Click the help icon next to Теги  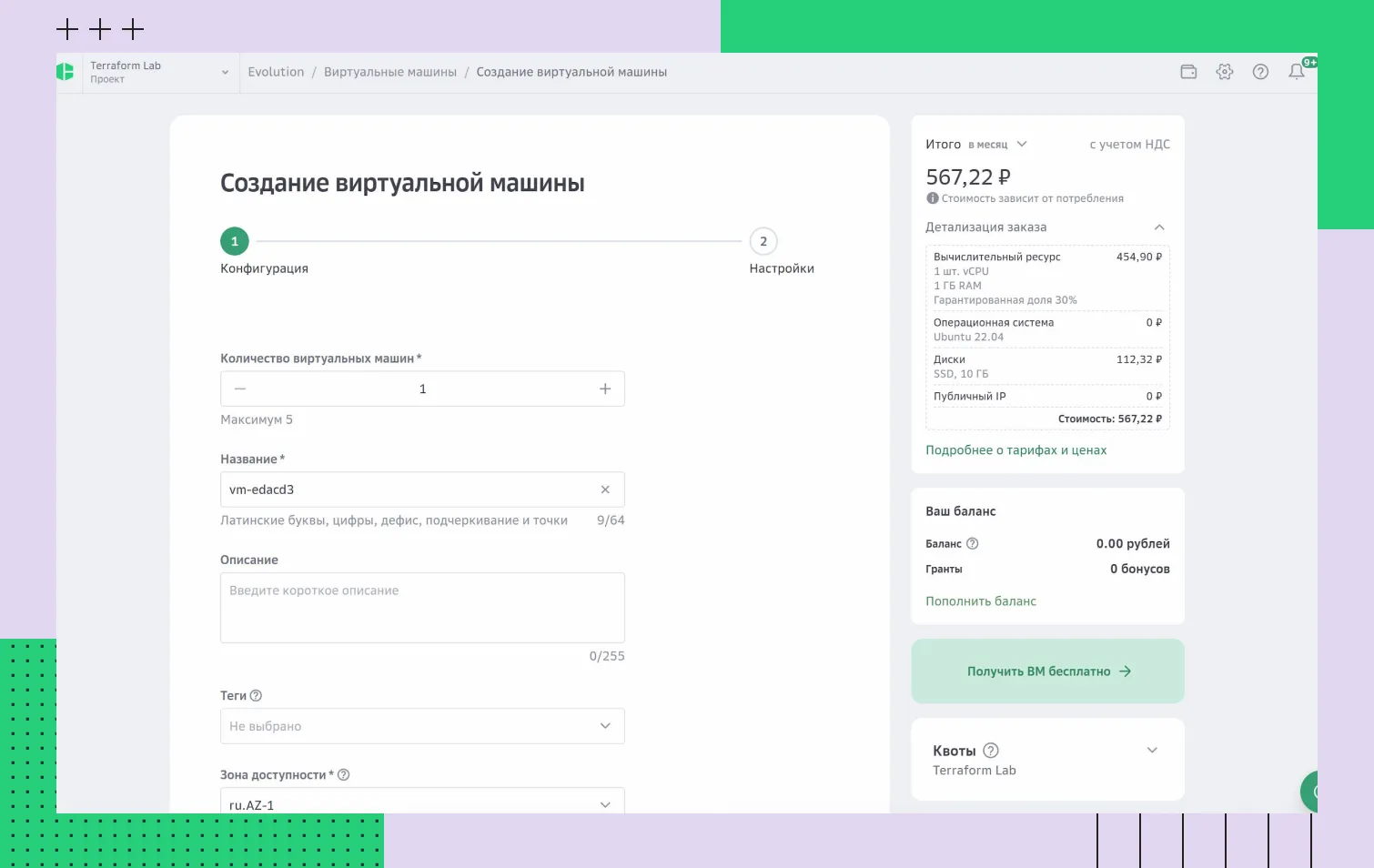258,694
